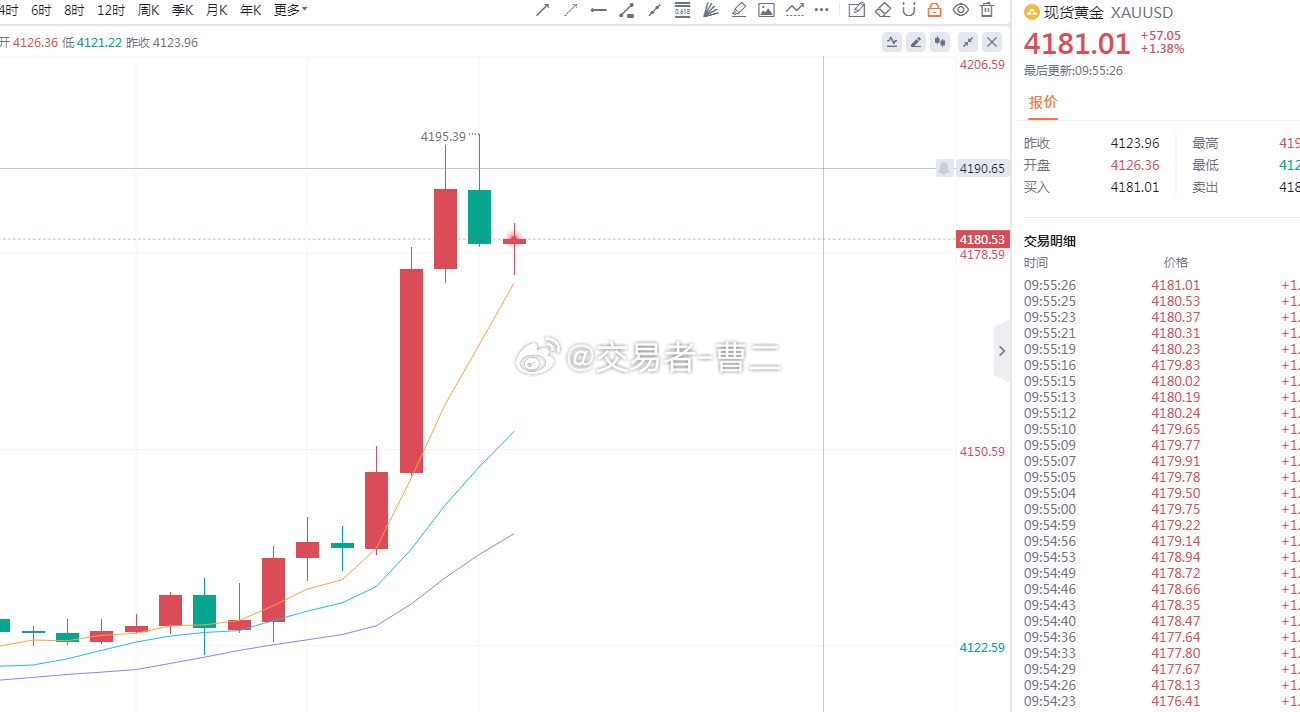Expand the side panel chevron arrow
1300x712 pixels.
[1002, 351]
